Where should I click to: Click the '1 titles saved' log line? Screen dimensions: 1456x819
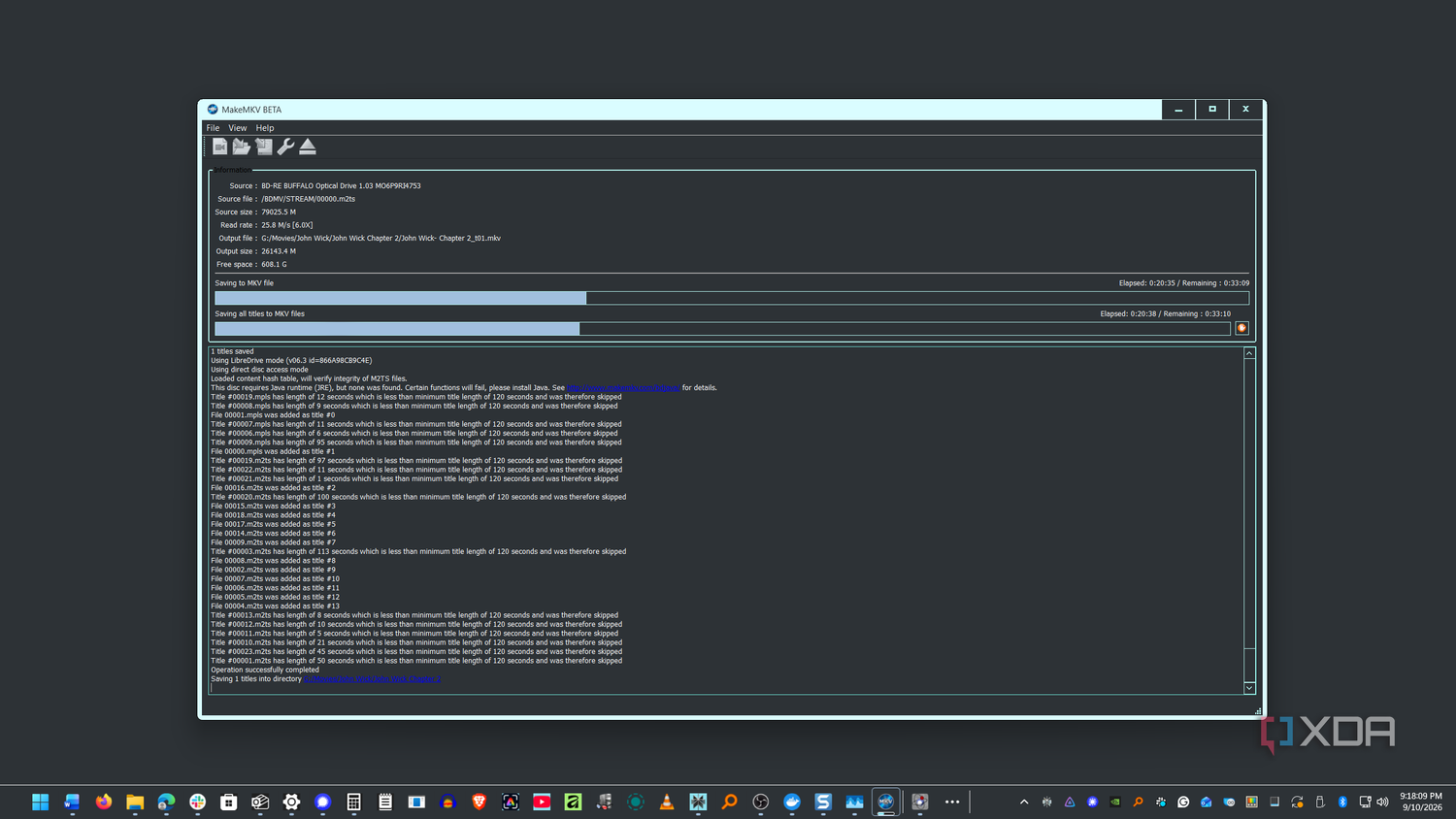(232, 351)
